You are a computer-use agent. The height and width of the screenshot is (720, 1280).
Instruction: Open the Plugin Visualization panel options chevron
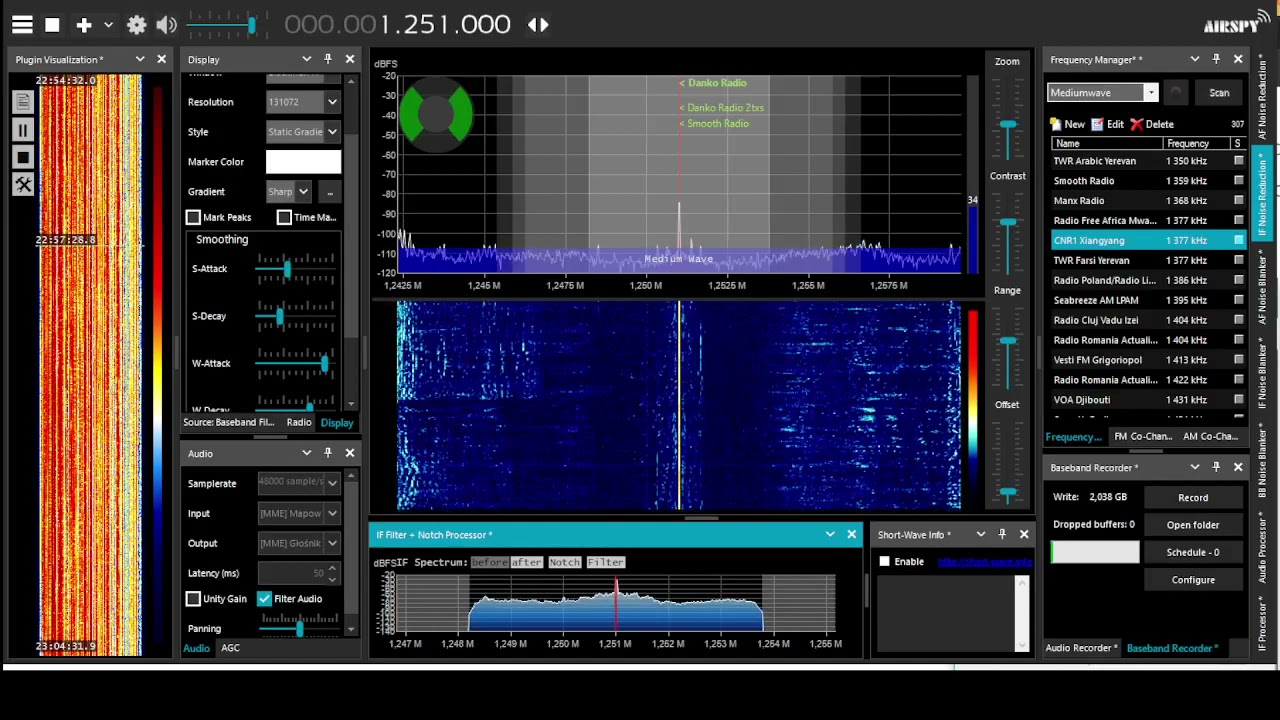[140, 59]
